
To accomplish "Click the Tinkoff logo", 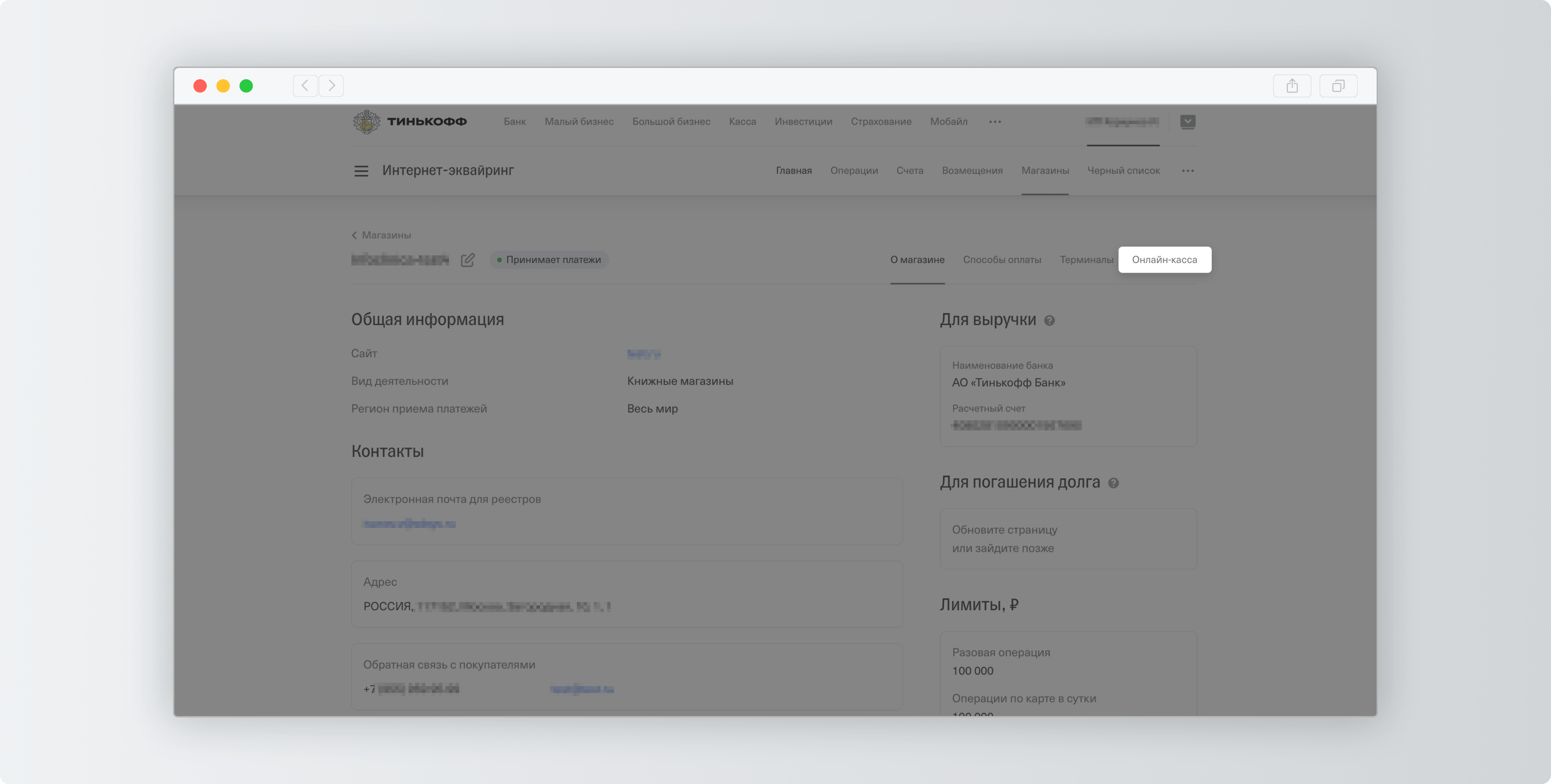I will tap(410, 122).
